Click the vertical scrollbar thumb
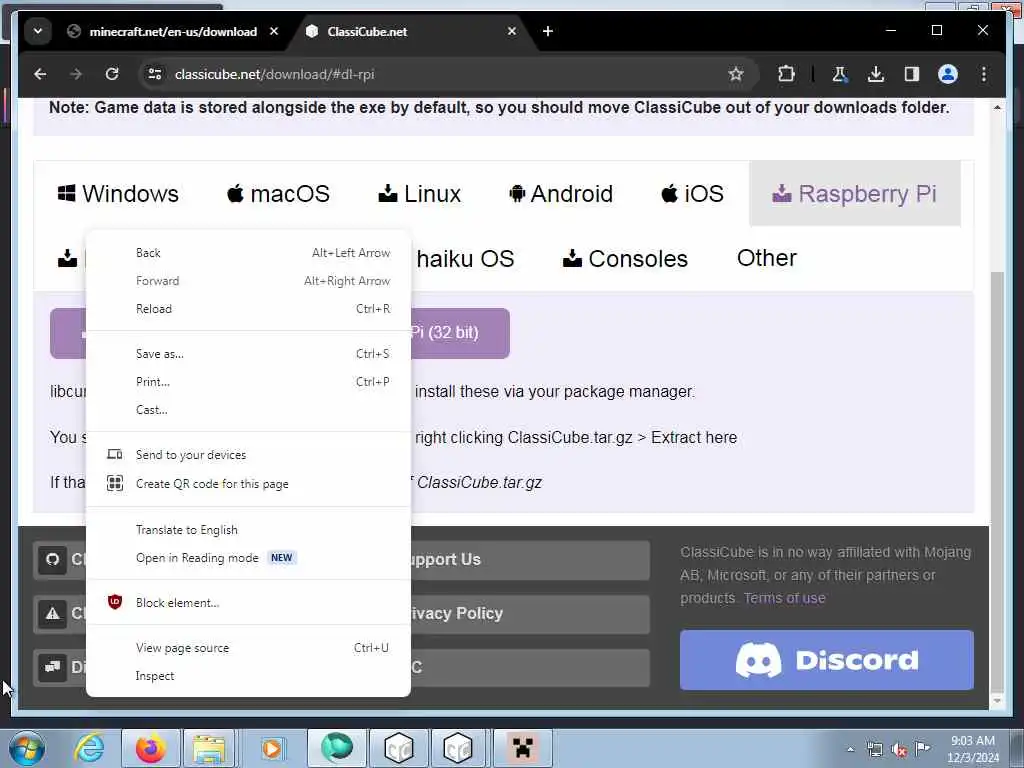1024x768 pixels. (997, 482)
